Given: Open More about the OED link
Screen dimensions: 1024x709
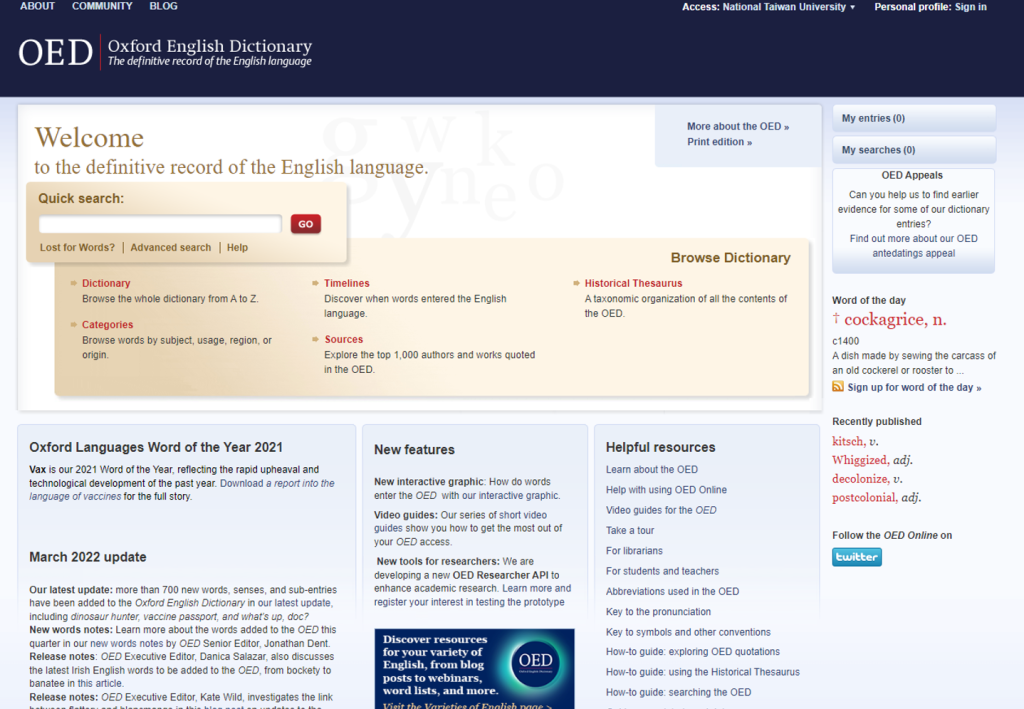Looking at the screenshot, I should click(738, 127).
